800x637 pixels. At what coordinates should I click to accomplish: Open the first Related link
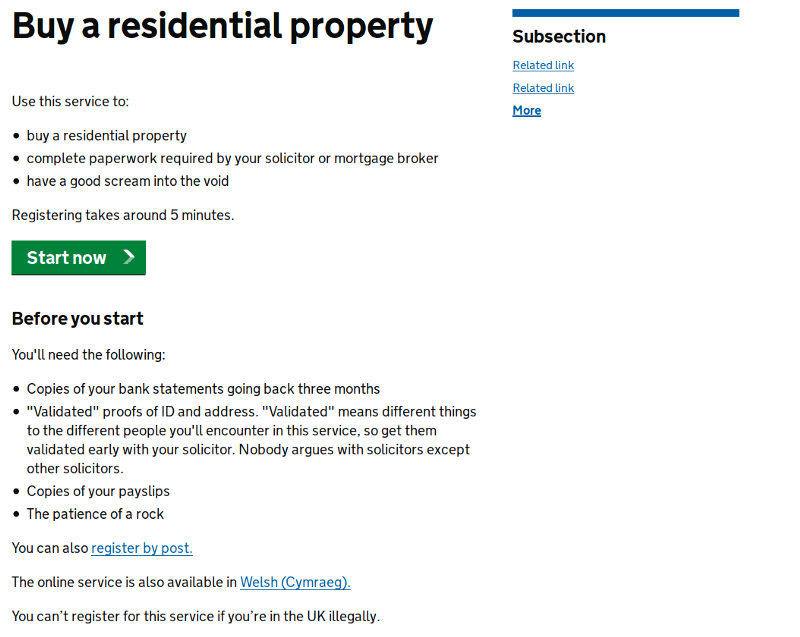543,65
